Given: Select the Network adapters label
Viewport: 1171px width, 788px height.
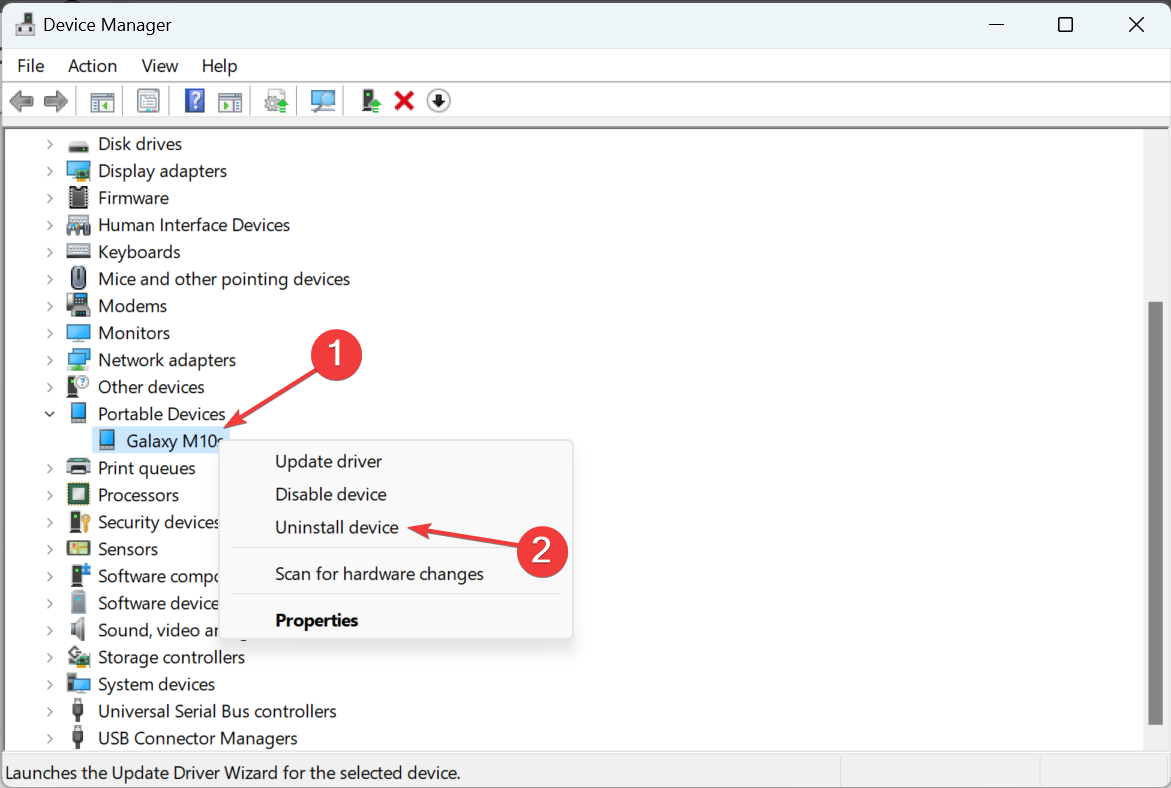Looking at the screenshot, I should pos(167,360).
